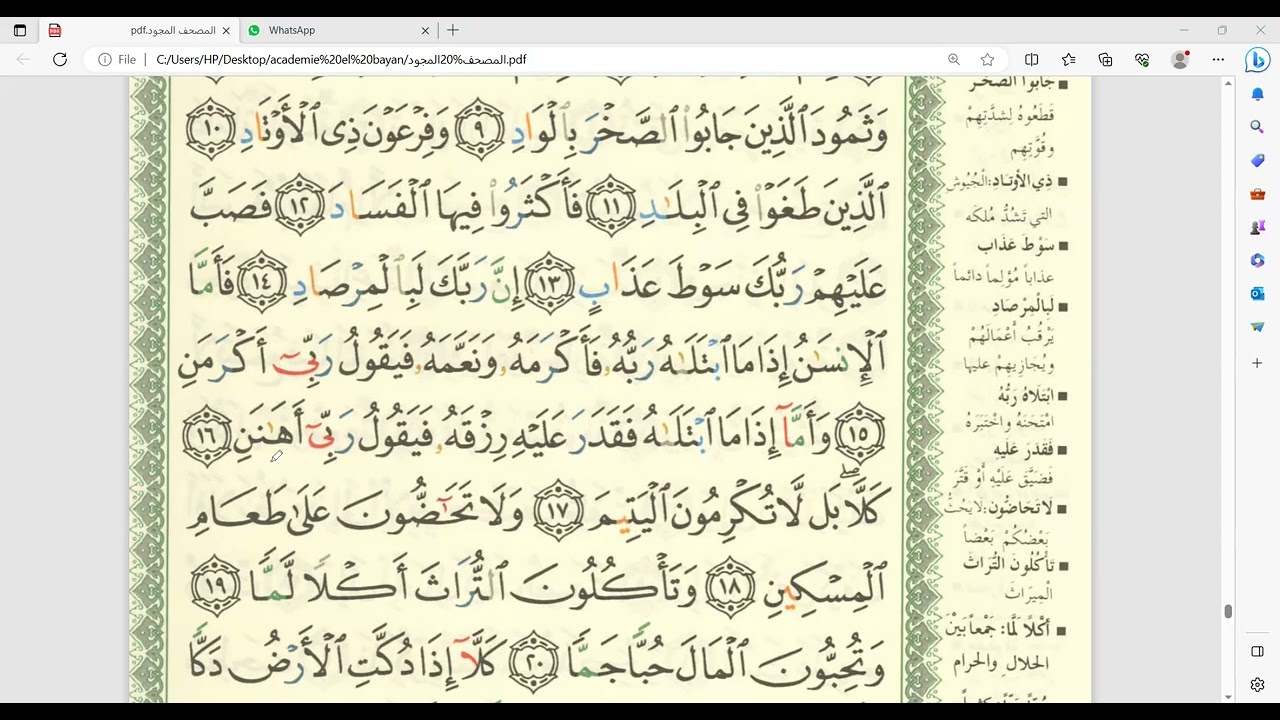Click verse number marker ١٢
This screenshot has height=720, width=1280.
[x=301, y=204]
